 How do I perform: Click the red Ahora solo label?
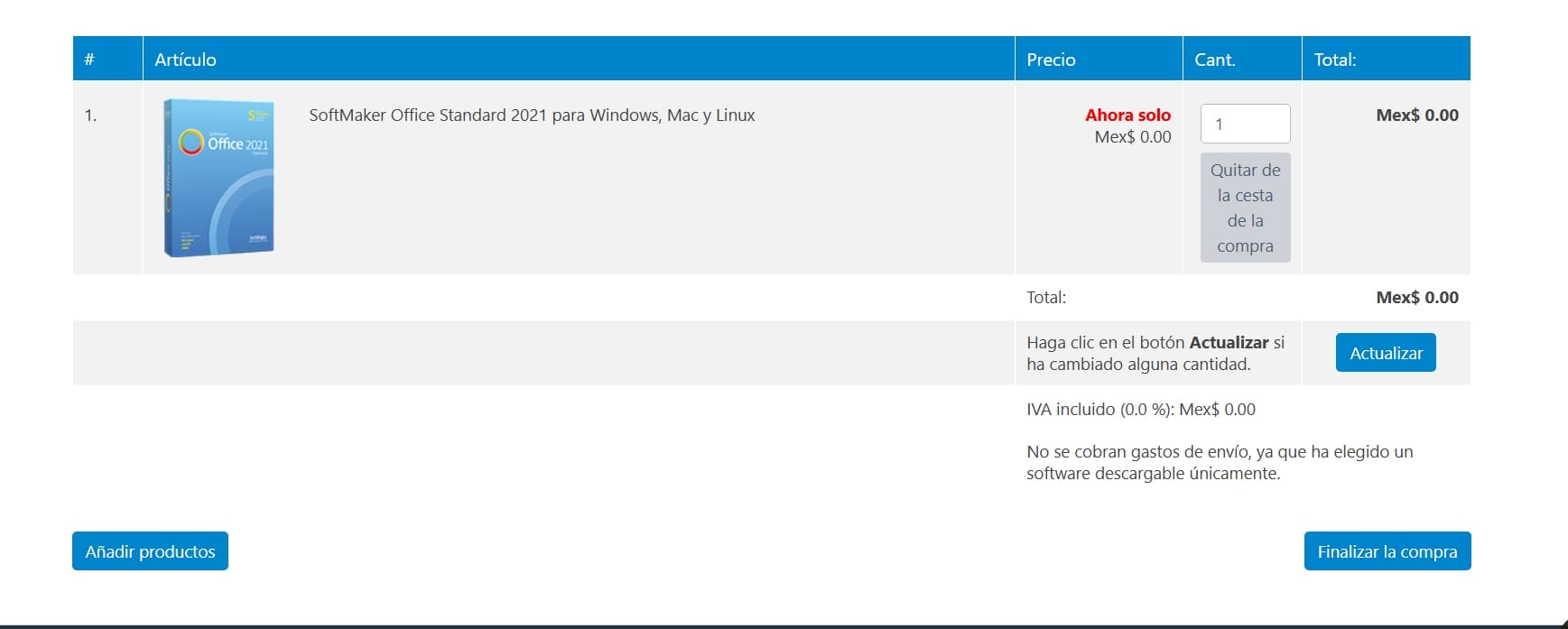pos(1127,115)
